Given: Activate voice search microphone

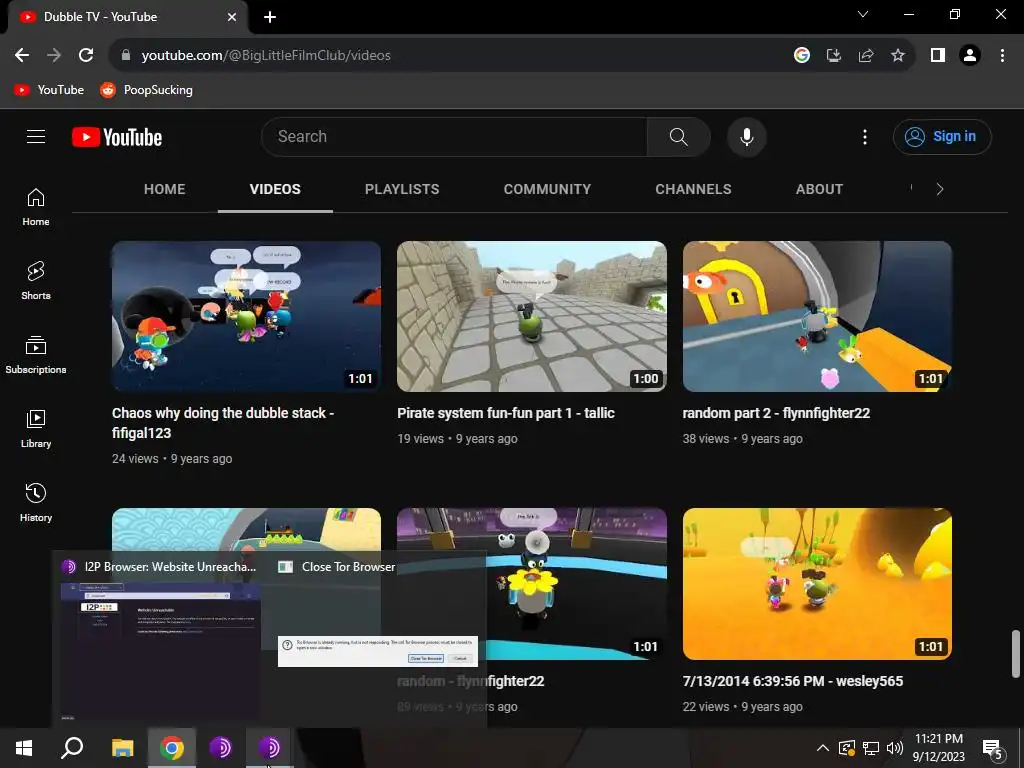Looking at the screenshot, I should (x=746, y=136).
